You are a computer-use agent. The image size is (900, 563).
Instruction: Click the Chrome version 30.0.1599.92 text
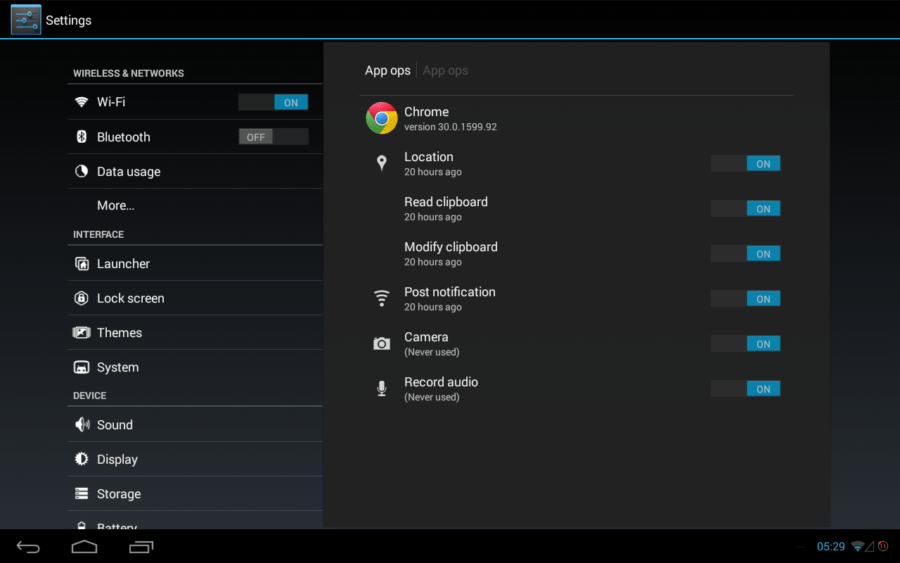451,127
